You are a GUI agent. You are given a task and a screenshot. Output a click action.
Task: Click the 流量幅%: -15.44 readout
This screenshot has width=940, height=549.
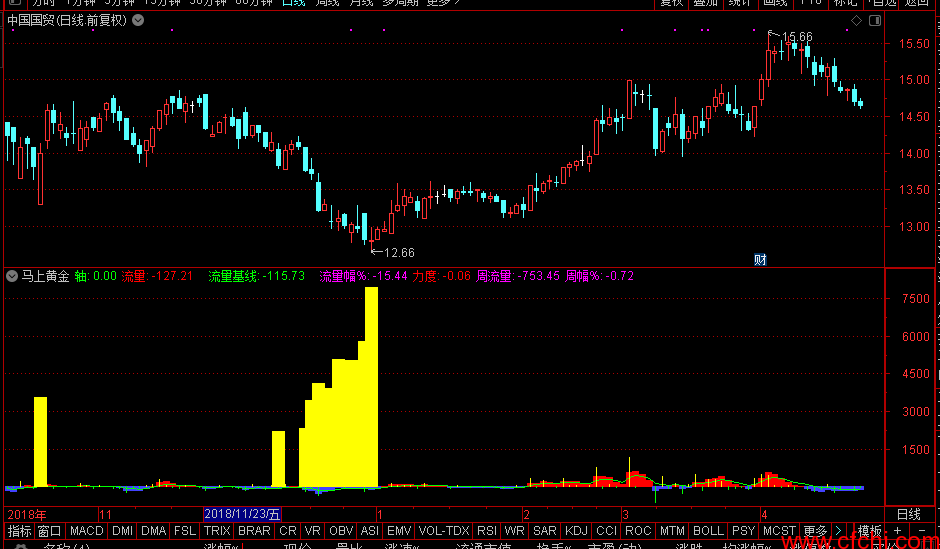(x=363, y=276)
